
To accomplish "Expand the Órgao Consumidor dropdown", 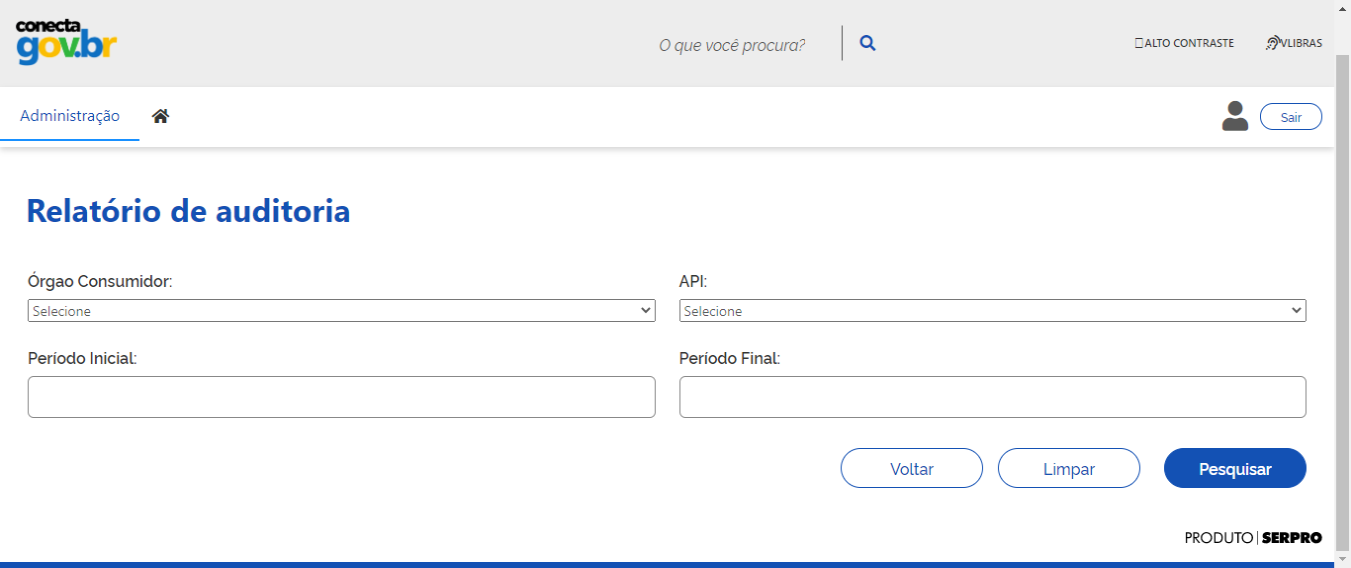I will [x=341, y=311].
